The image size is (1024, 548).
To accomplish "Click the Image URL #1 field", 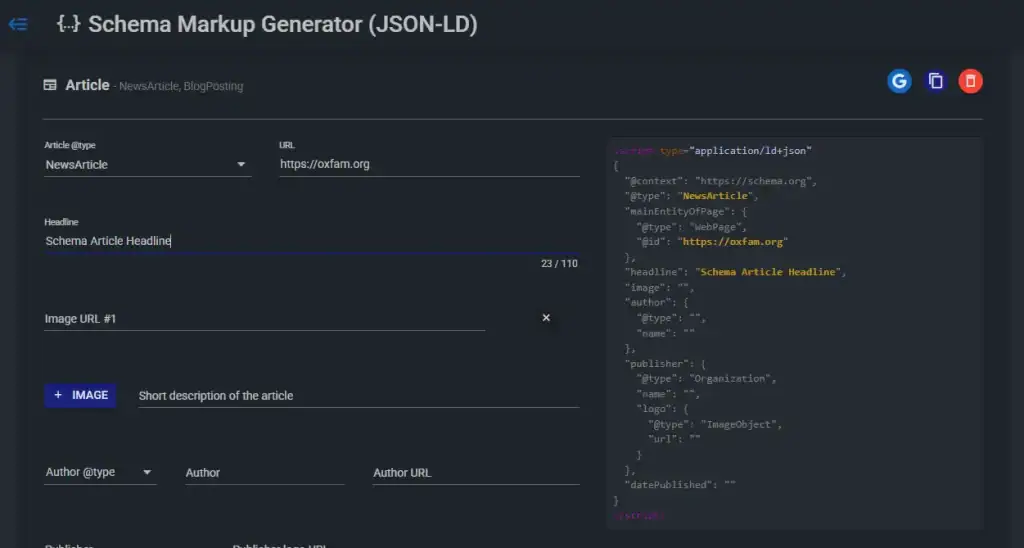I will click(264, 319).
